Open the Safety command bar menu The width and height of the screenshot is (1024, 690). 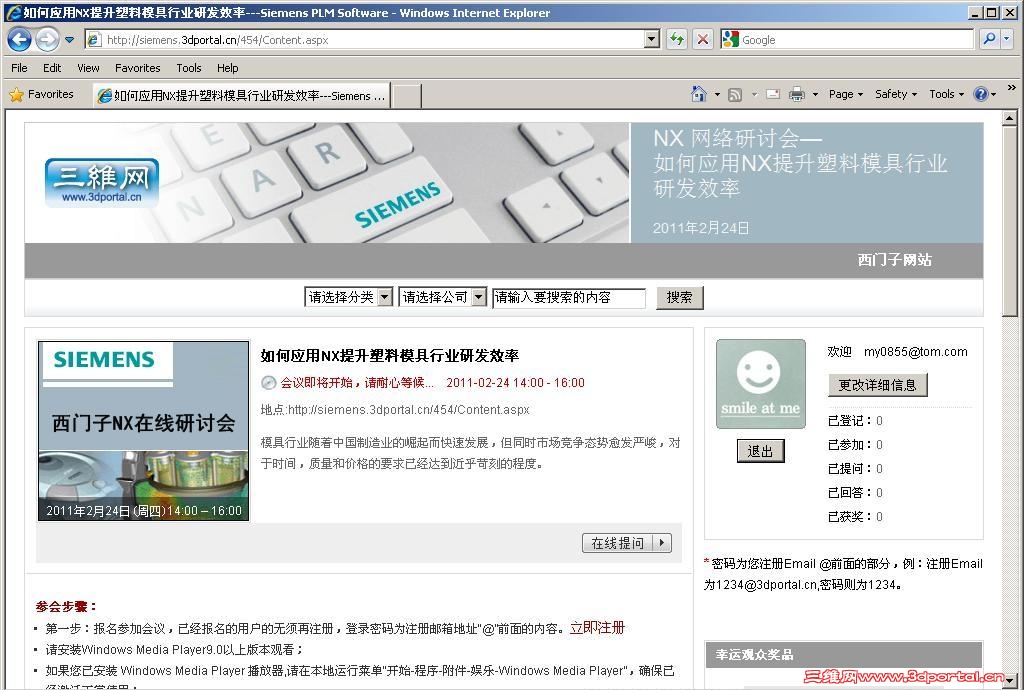tap(896, 95)
